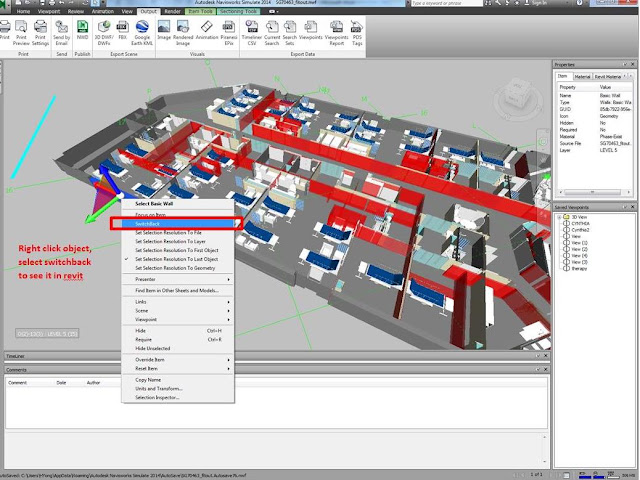Export PDS Tags

pos(357,33)
